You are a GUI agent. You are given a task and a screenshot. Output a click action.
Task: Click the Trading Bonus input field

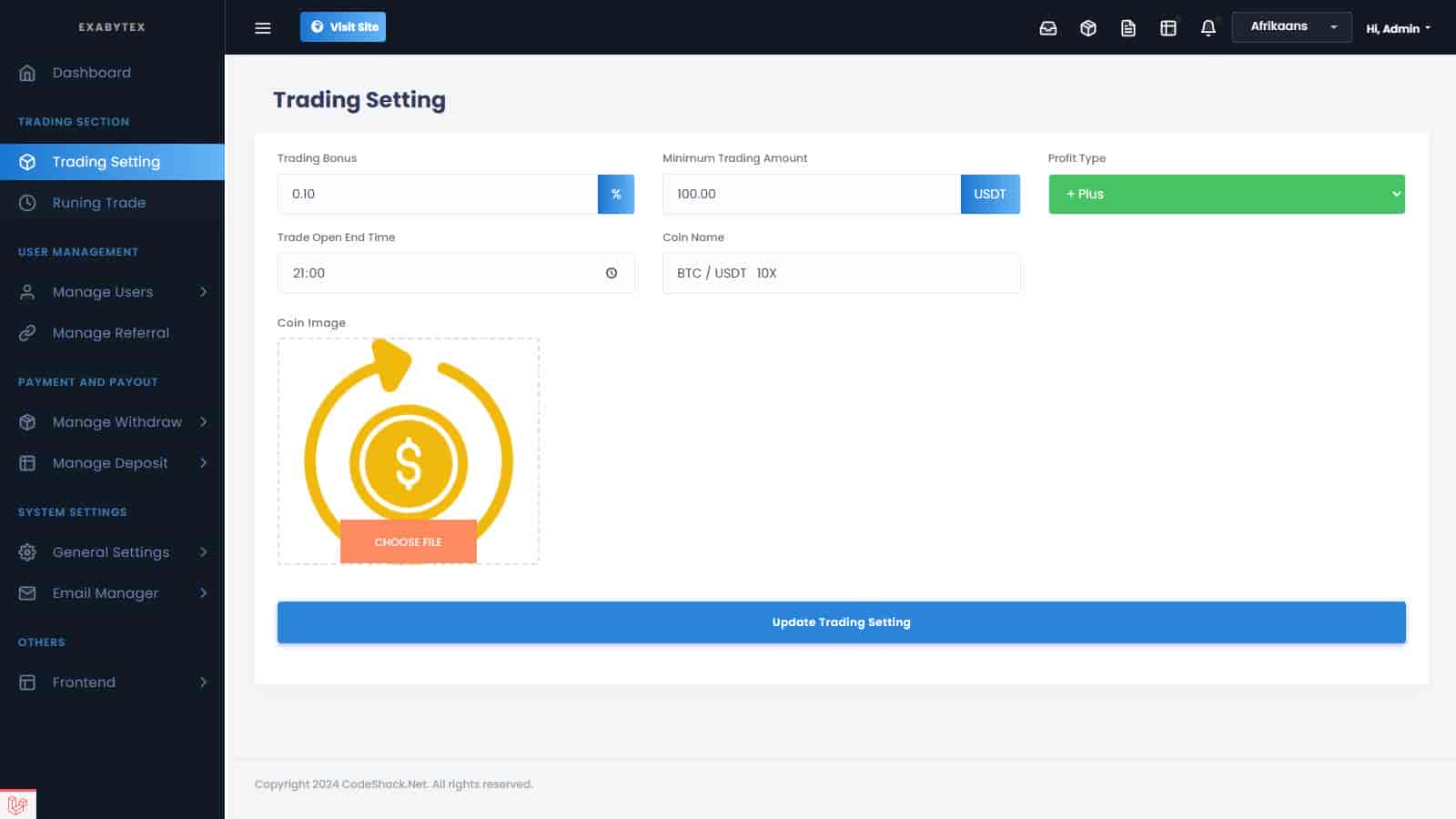(x=437, y=194)
